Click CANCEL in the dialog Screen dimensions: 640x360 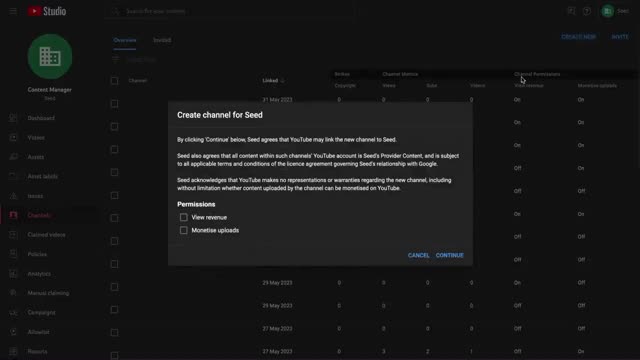pos(418,255)
